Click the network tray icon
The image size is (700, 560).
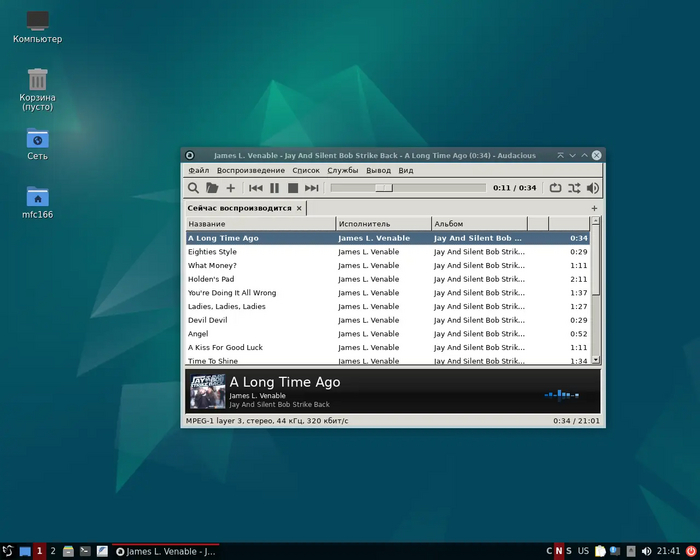click(x=615, y=551)
